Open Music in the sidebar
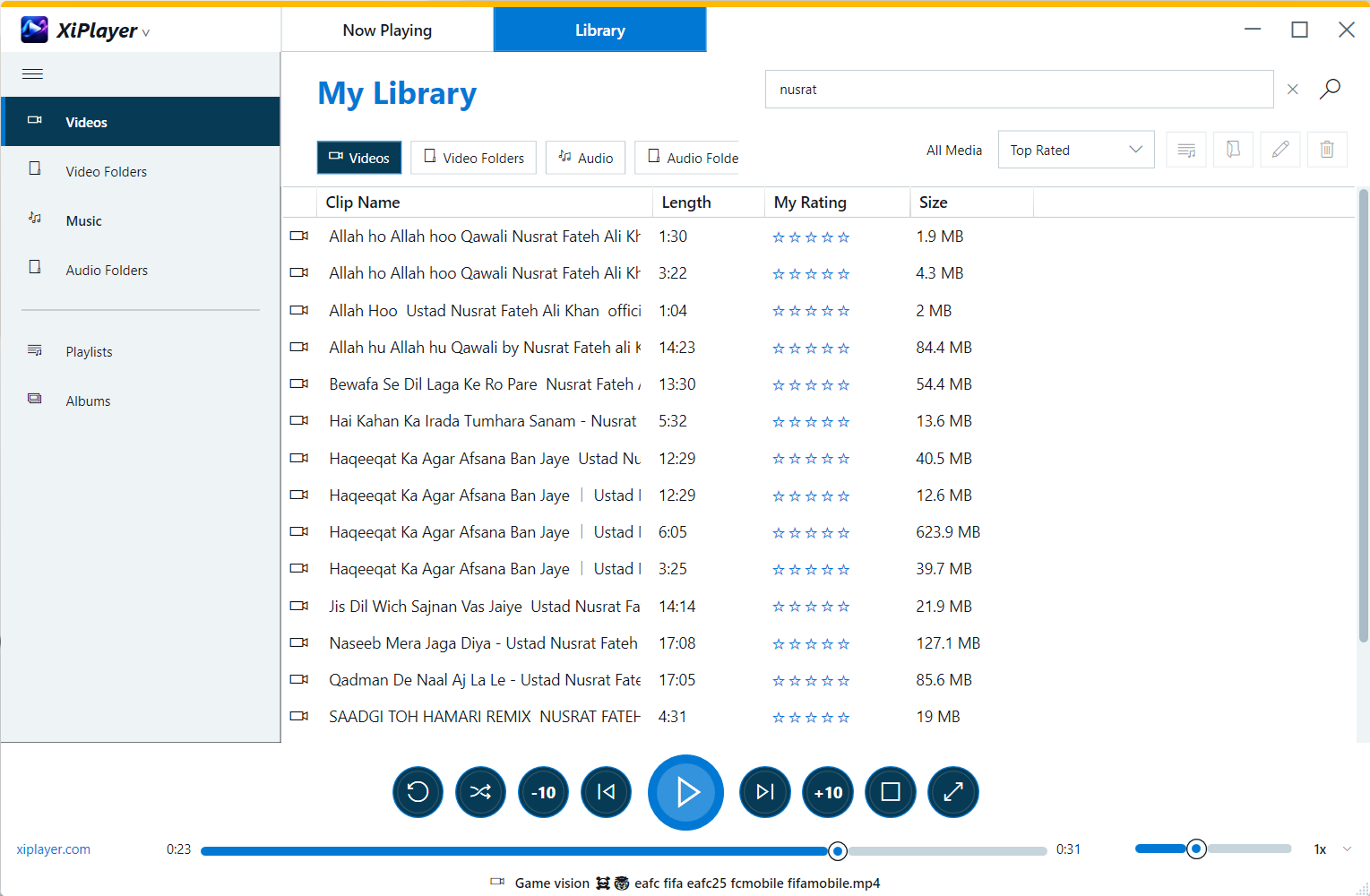Screen dimensions: 1370x896 pyautogui.click(x=141, y=220)
